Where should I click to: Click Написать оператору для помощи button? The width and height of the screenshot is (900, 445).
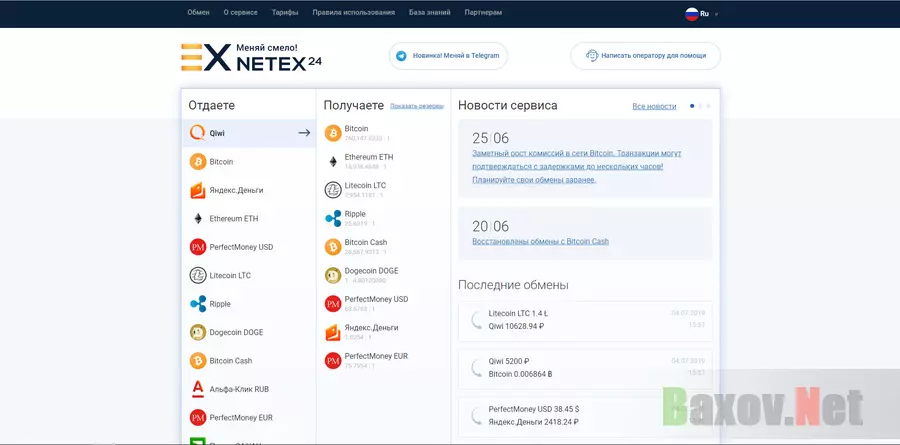click(645, 56)
